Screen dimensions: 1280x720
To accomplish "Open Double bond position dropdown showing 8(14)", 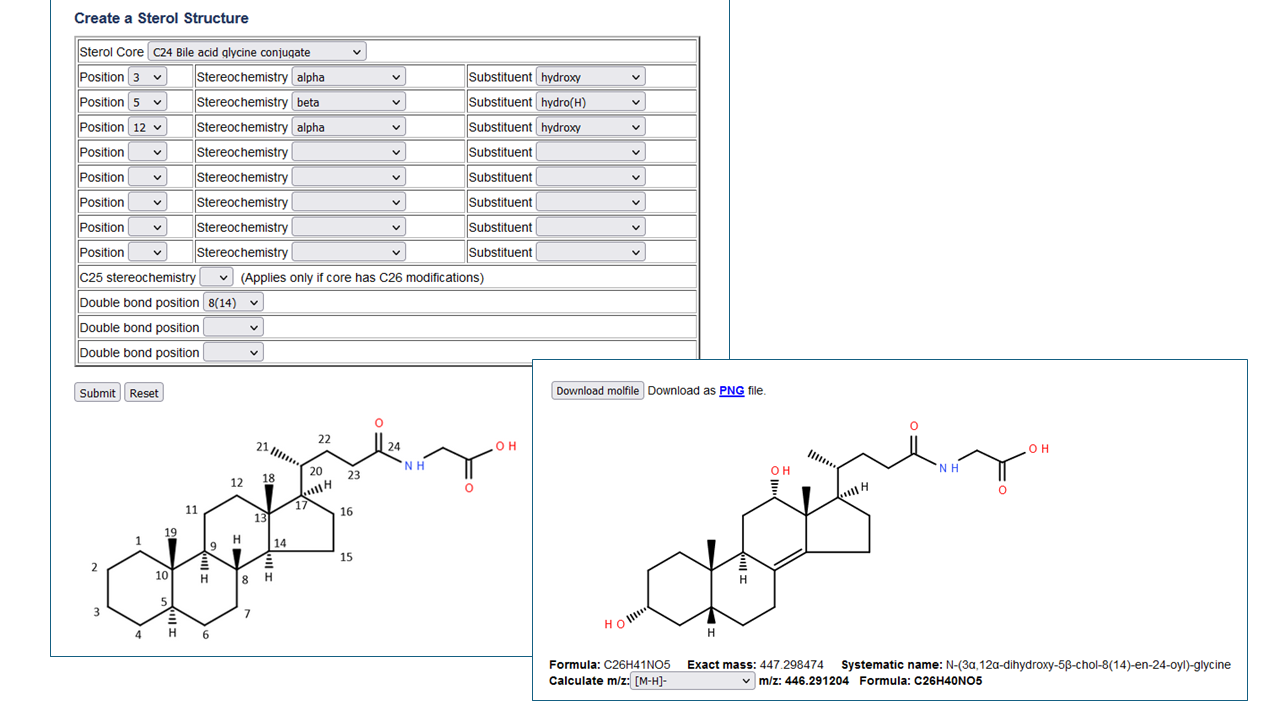I will click(233, 302).
